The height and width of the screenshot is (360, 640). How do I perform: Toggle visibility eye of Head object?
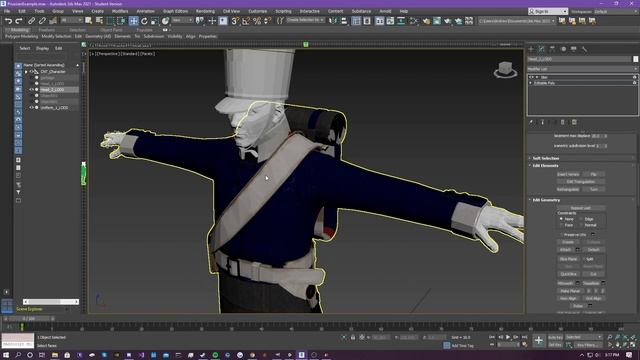click(31, 89)
